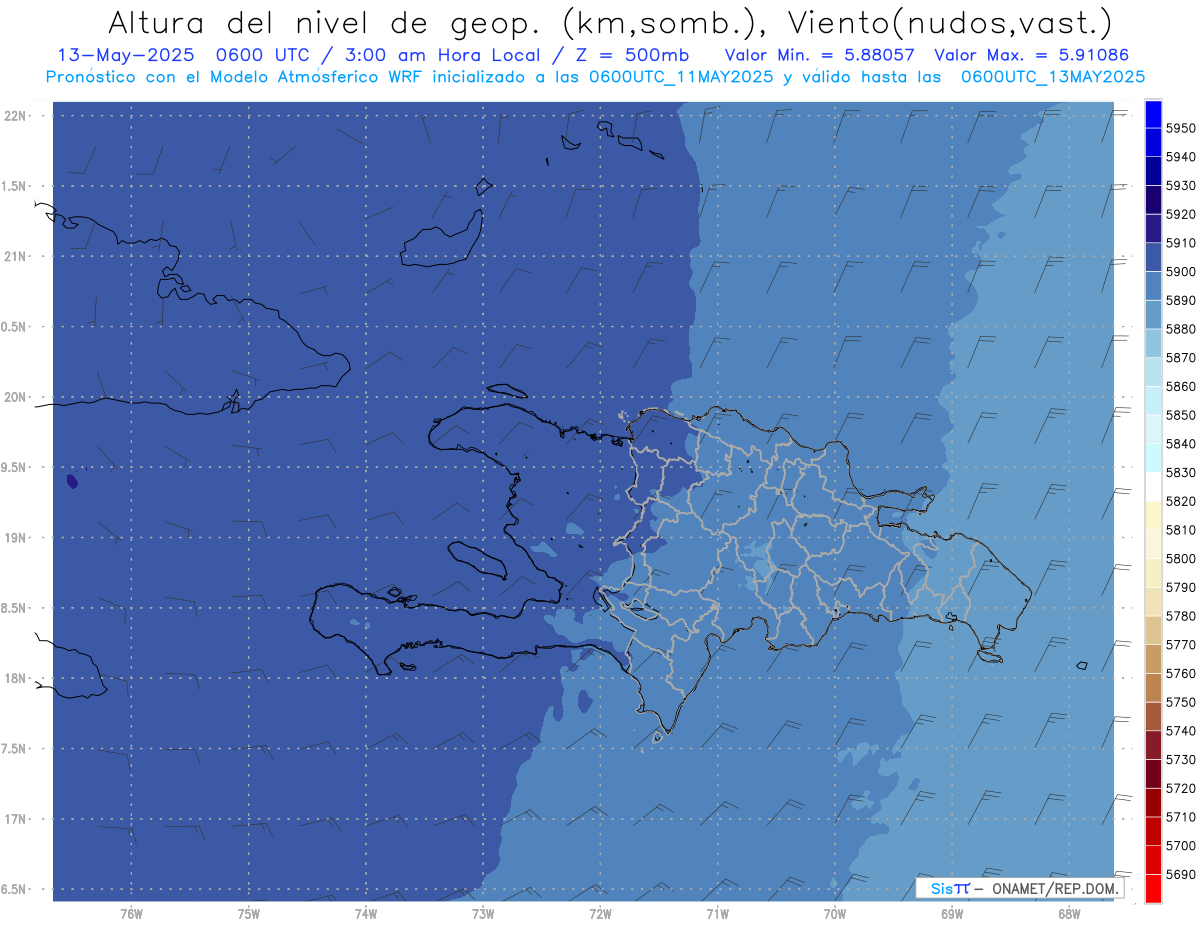Click the '5830' legend value
1200x927 pixels.
click(x=1181, y=472)
